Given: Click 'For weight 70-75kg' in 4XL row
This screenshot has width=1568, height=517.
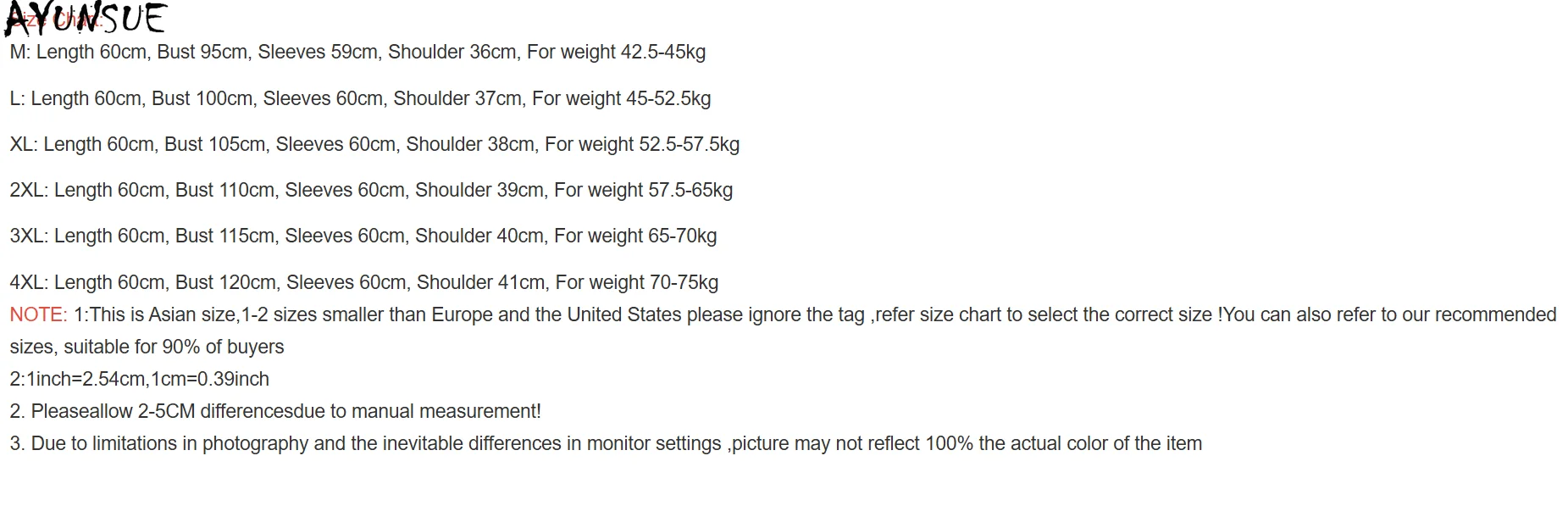Looking at the screenshot, I should coord(636,283).
